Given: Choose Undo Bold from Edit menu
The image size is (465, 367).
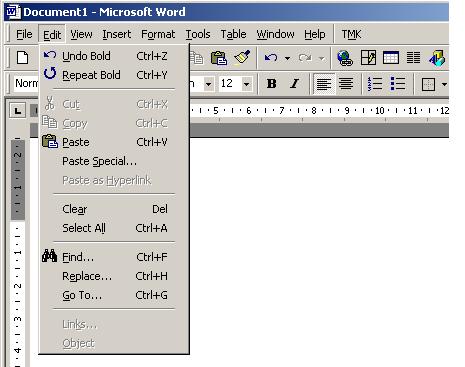Looking at the screenshot, I should pos(114,56).
